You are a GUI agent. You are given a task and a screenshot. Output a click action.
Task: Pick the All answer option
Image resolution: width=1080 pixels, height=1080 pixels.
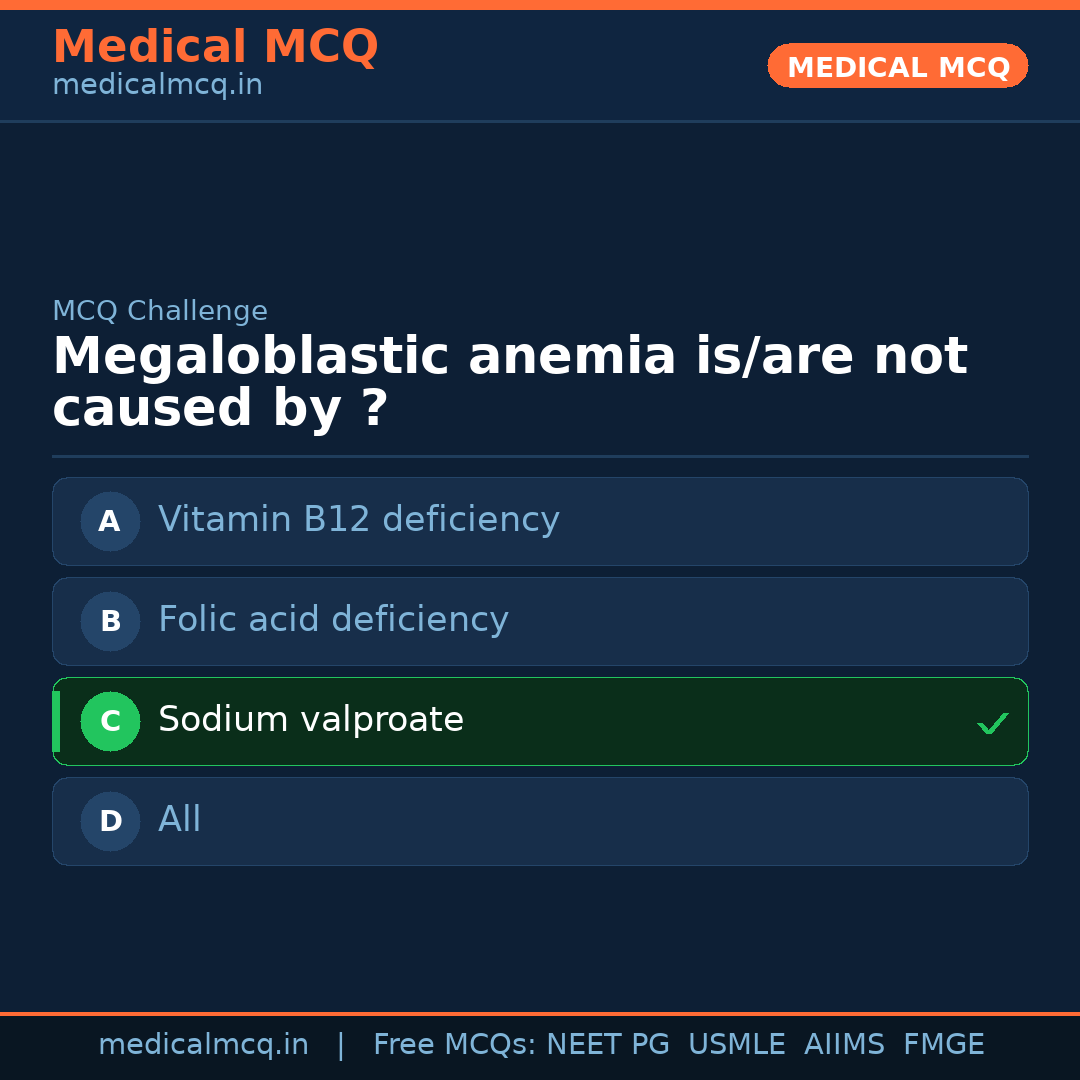click(x=180, y=820)
